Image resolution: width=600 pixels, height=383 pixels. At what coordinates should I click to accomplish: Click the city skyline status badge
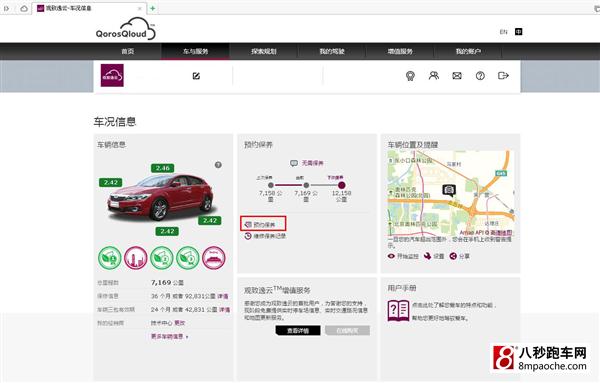pos(135,258)
